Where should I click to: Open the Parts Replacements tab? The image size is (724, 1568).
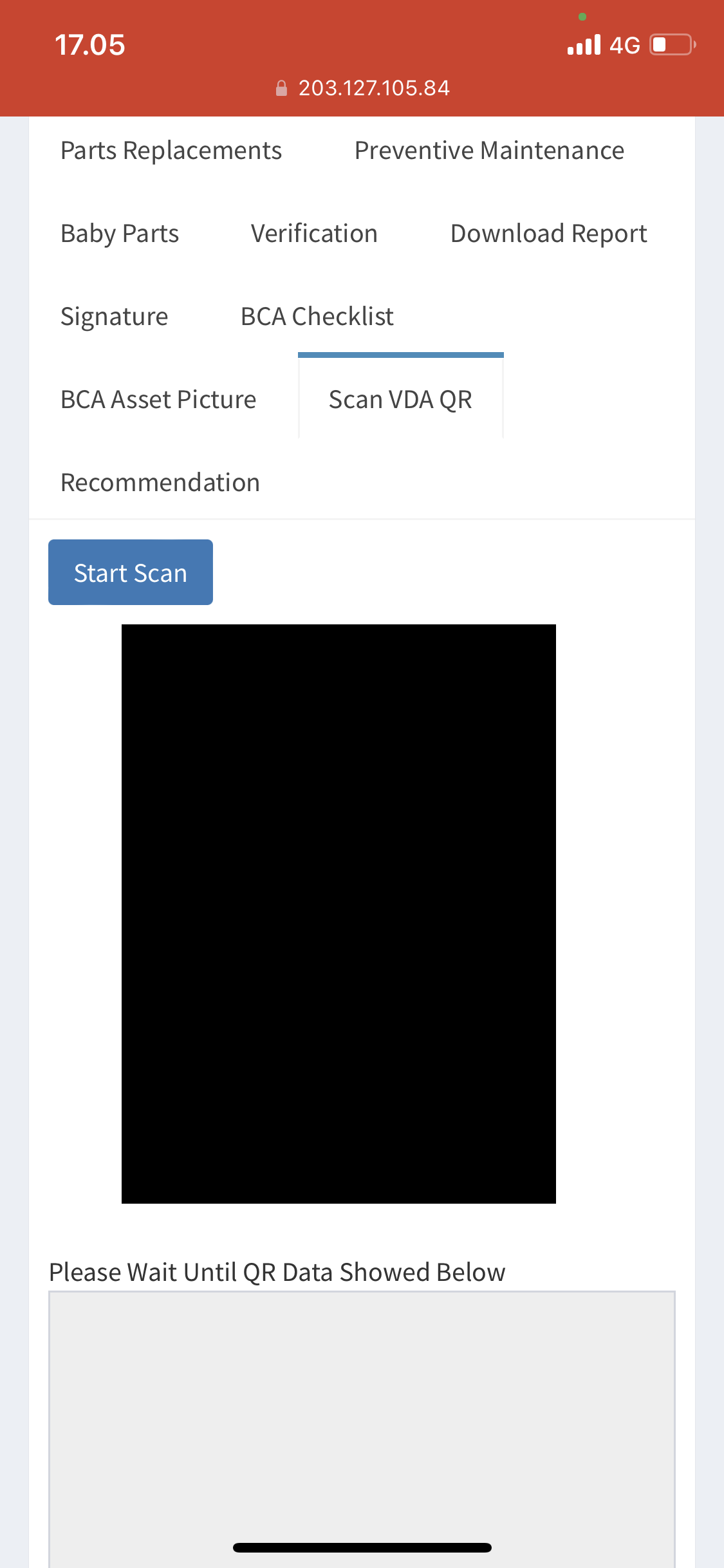point(171,151)
